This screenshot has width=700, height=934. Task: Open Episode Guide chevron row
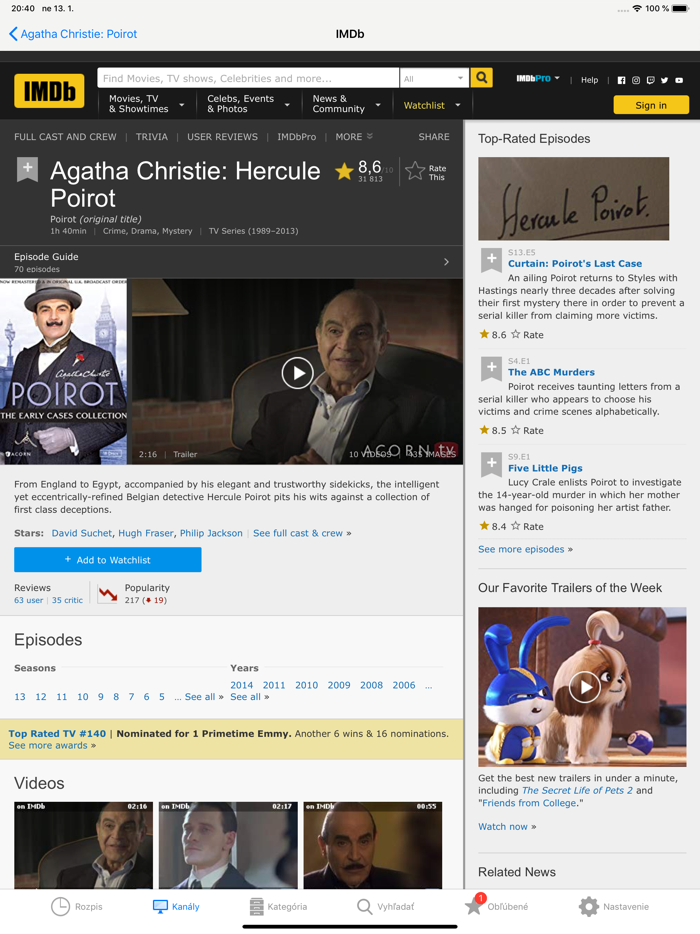[x=231, y=262]
